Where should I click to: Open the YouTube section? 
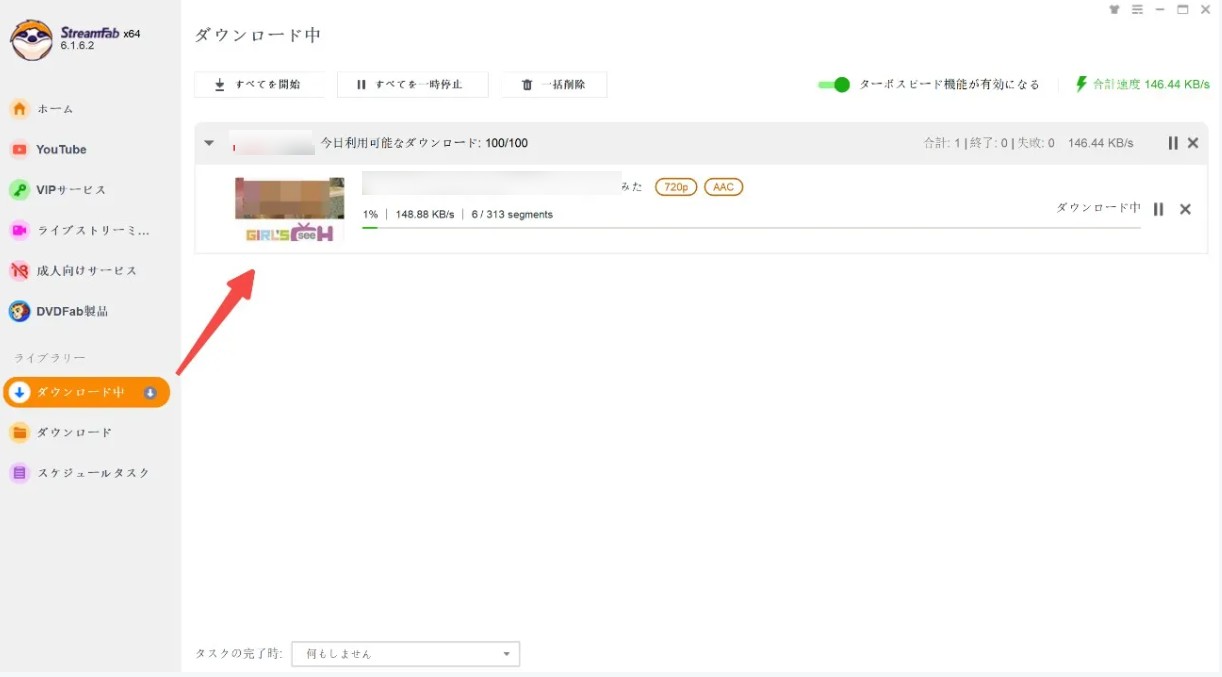tap(61, 149)
